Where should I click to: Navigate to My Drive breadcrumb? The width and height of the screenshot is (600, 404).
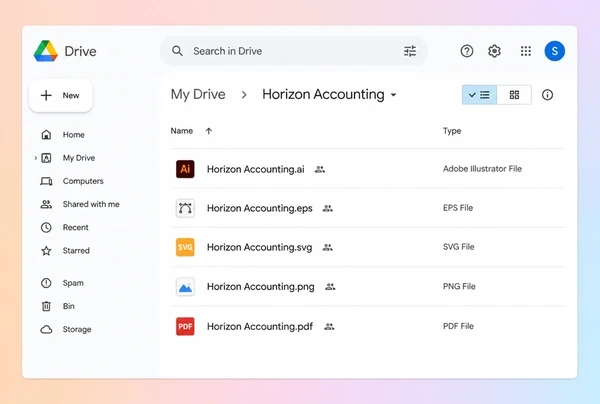click(x=198, y=94)
